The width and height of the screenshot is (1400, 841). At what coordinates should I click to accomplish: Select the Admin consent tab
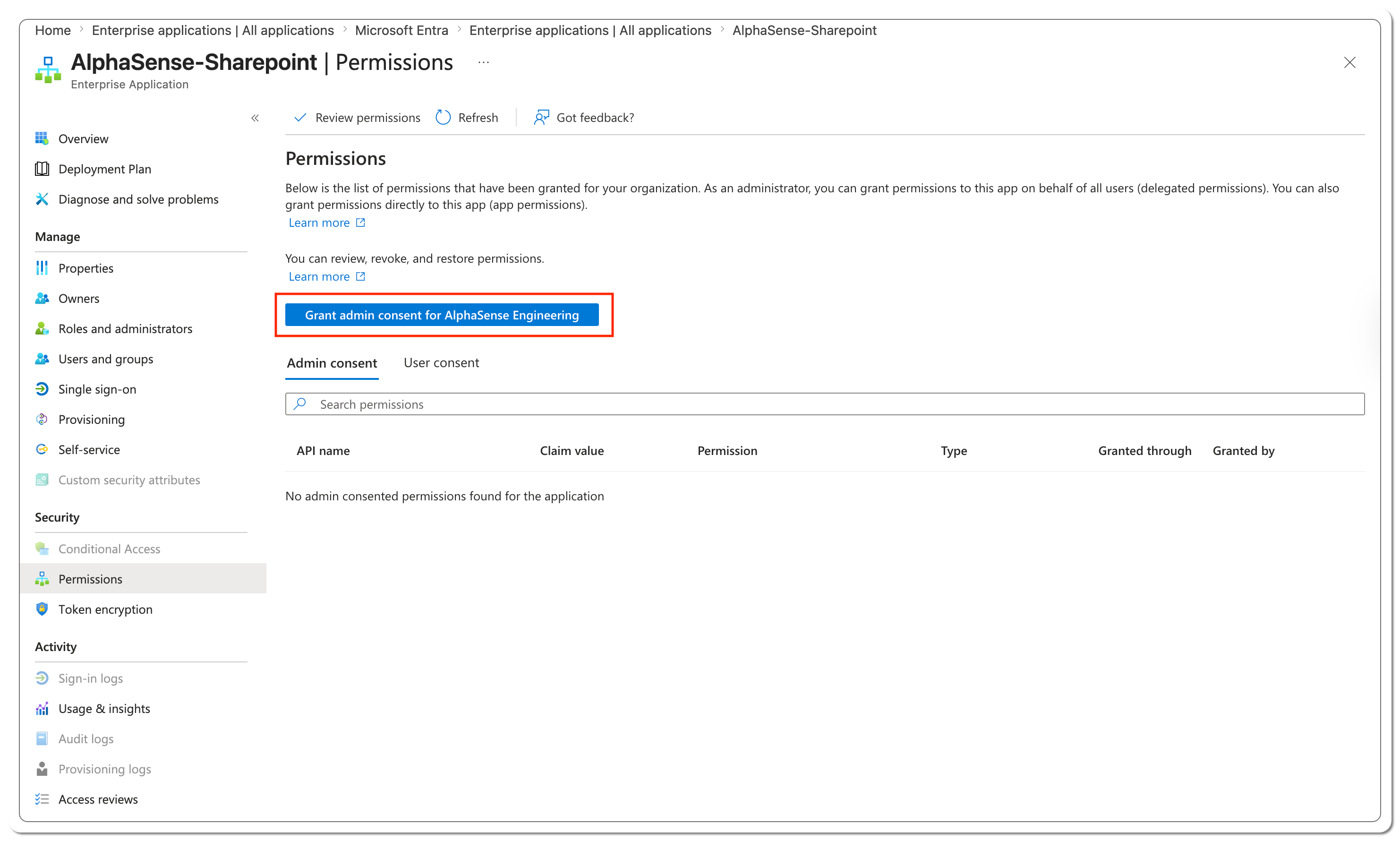click(x=332, y=363)
